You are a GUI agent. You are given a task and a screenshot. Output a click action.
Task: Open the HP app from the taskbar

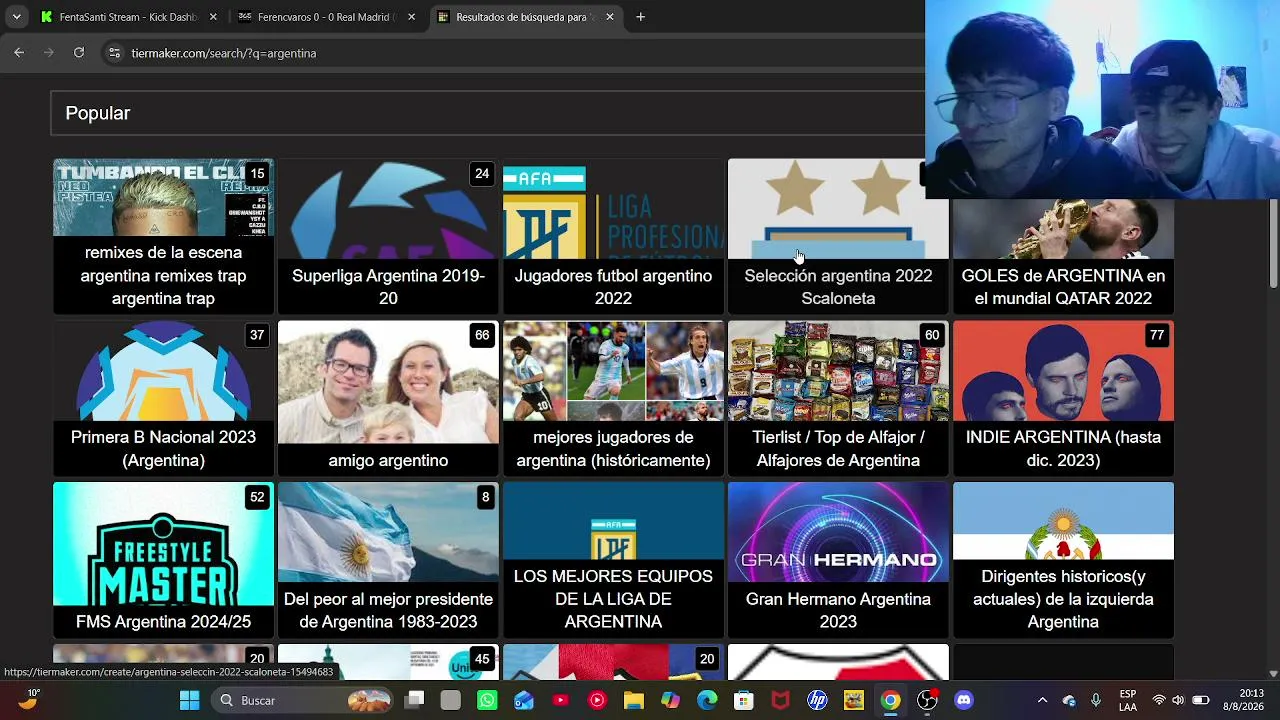tap(817, 700)
